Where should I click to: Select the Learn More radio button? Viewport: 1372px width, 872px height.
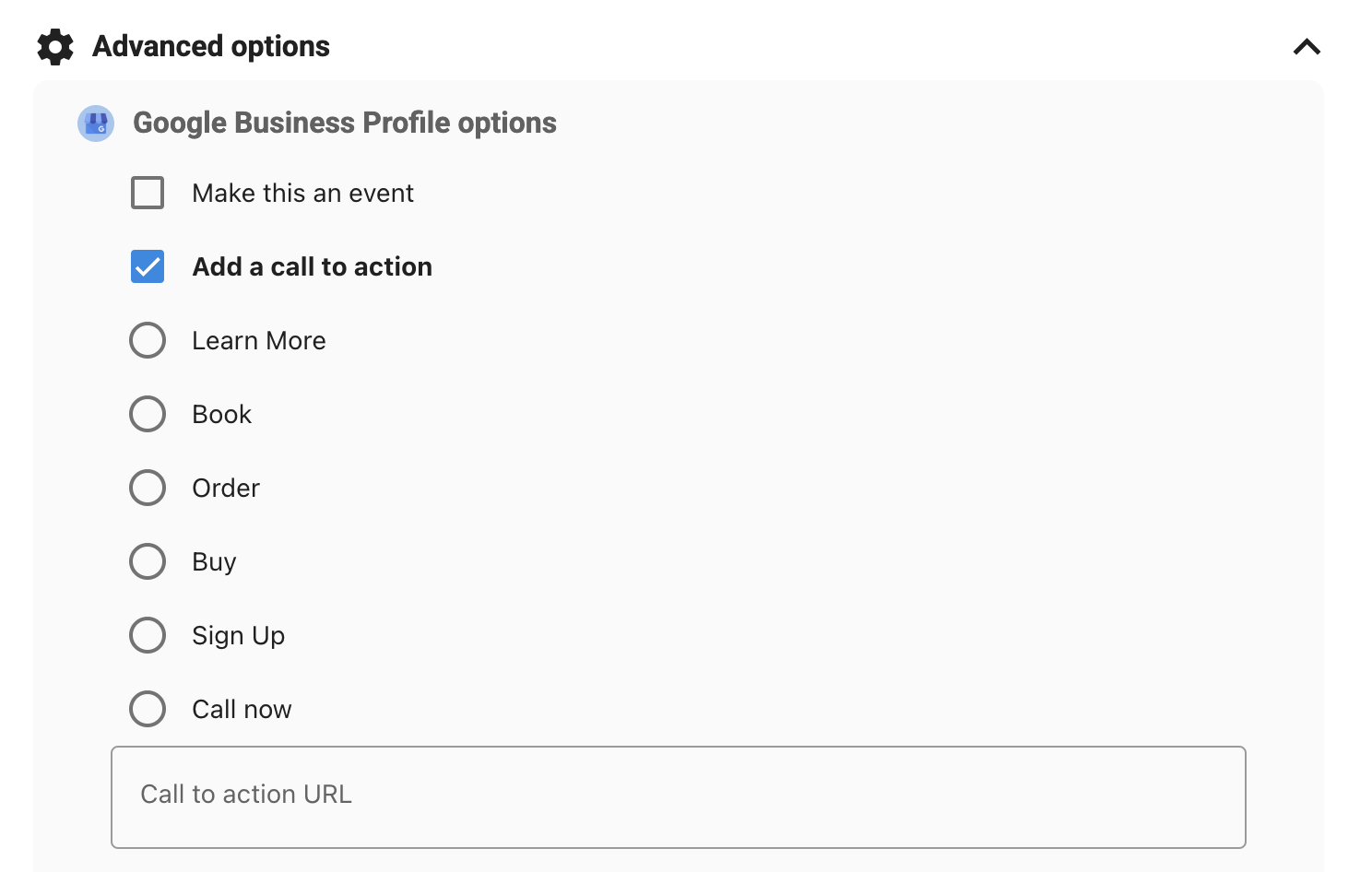click(148, 340)
